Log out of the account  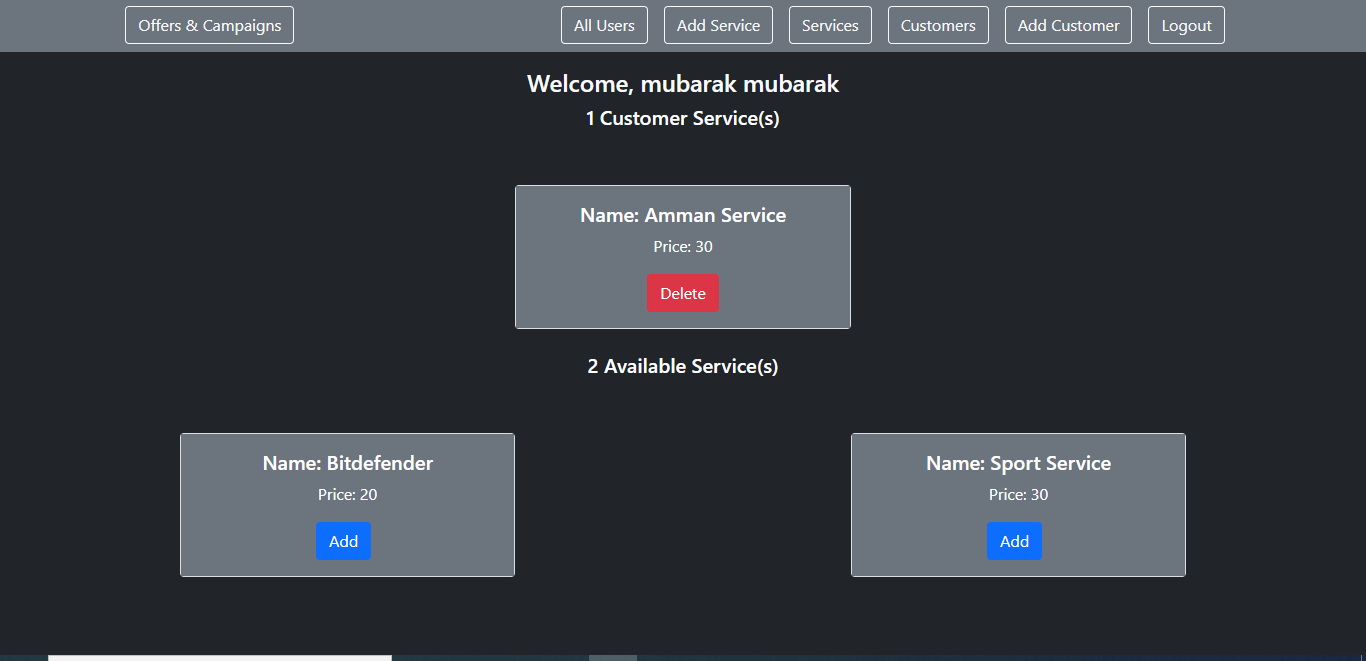point(1186,26)
